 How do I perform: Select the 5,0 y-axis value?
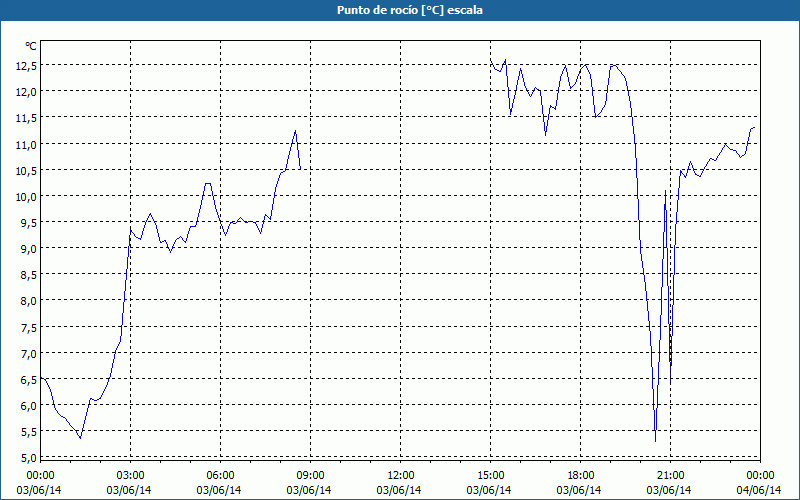point(29,457)
